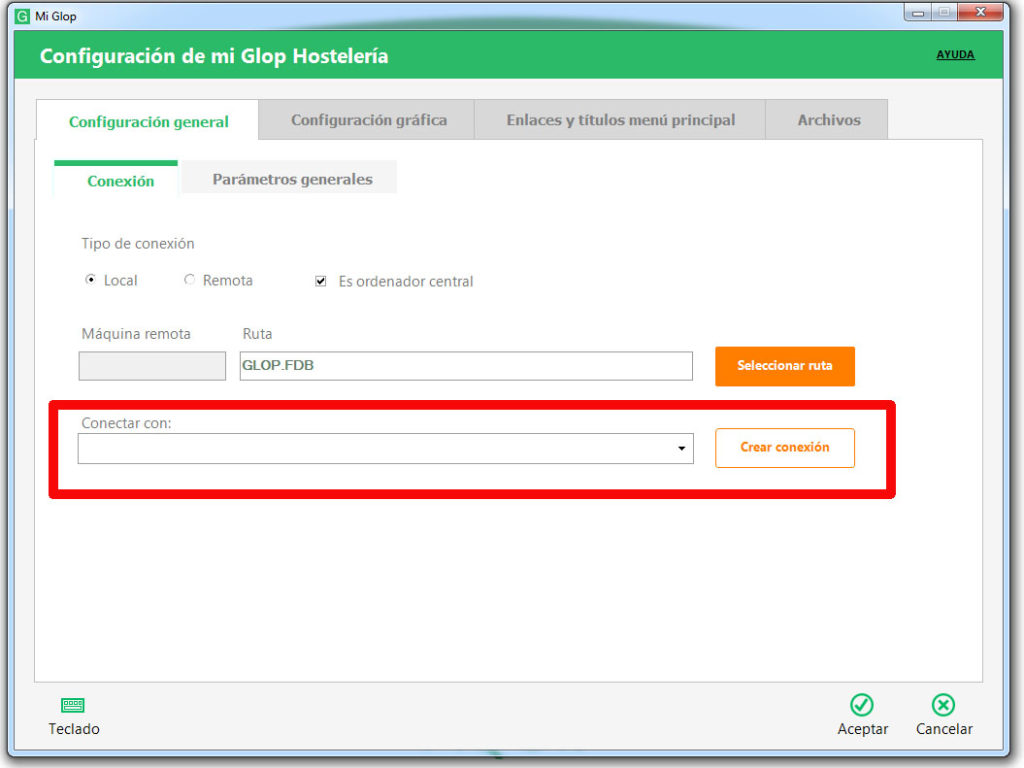Viewport: 1024px width, 768px height.
Task: Click the green Aceptar checkmark icon
Action: tap(862, 705)
